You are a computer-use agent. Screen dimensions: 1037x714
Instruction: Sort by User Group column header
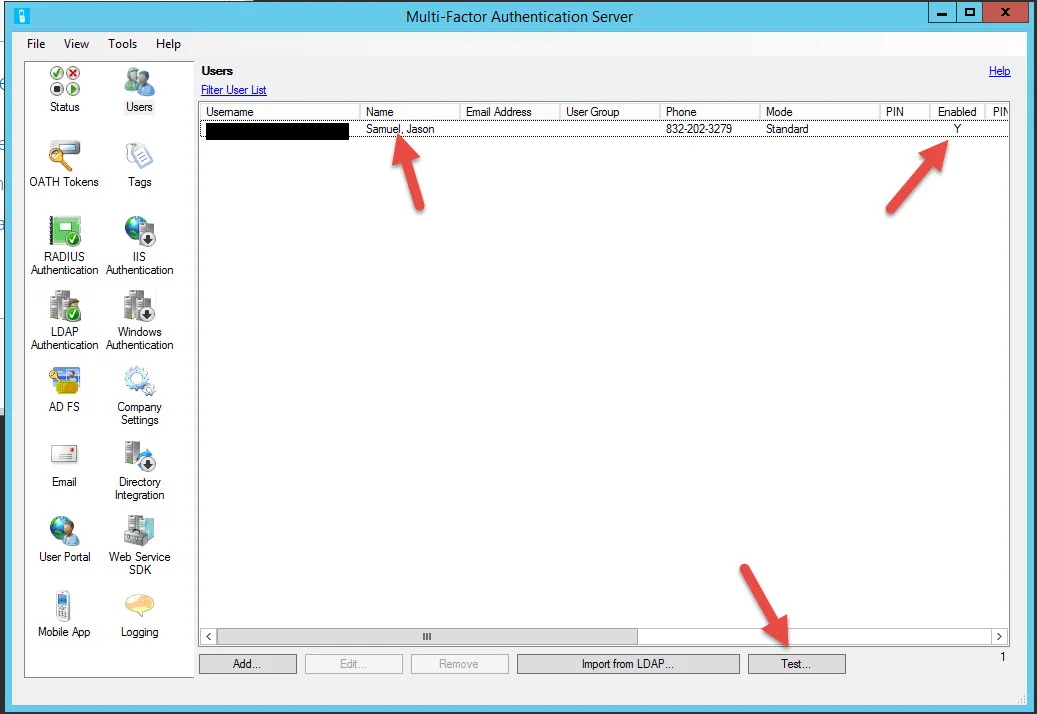click(610, 112)
